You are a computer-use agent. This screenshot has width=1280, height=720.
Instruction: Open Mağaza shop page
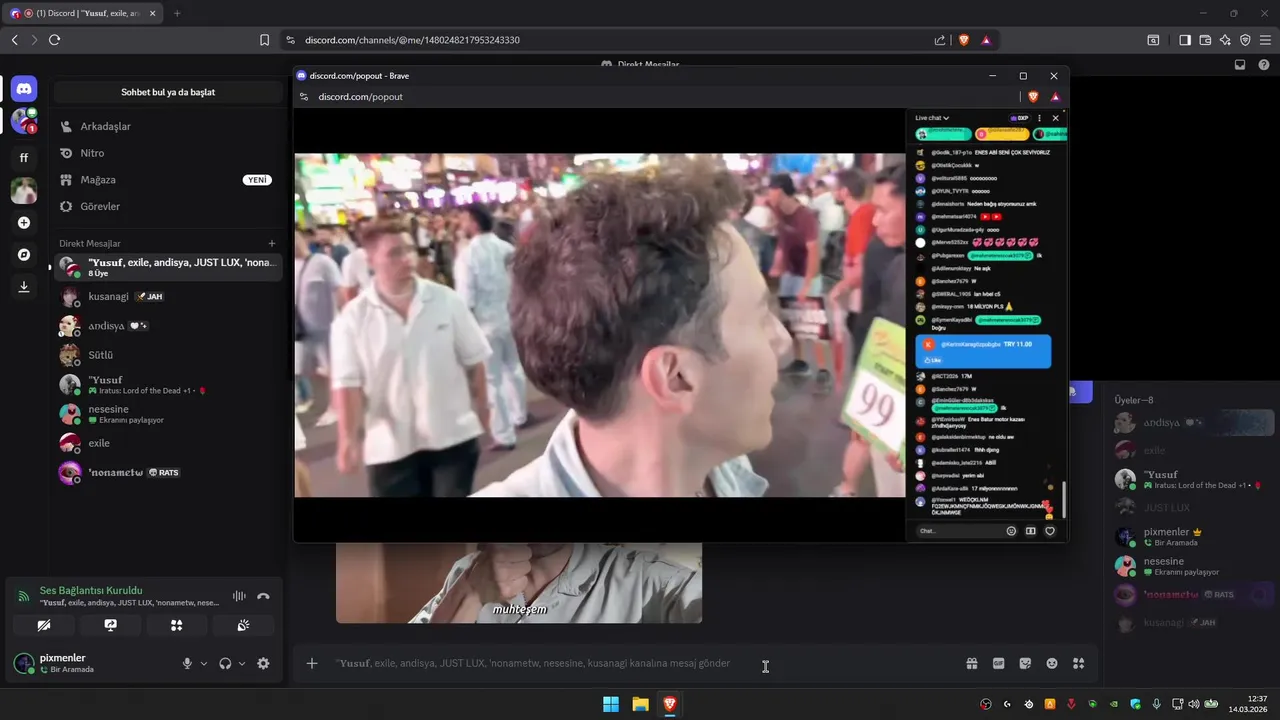168,180
